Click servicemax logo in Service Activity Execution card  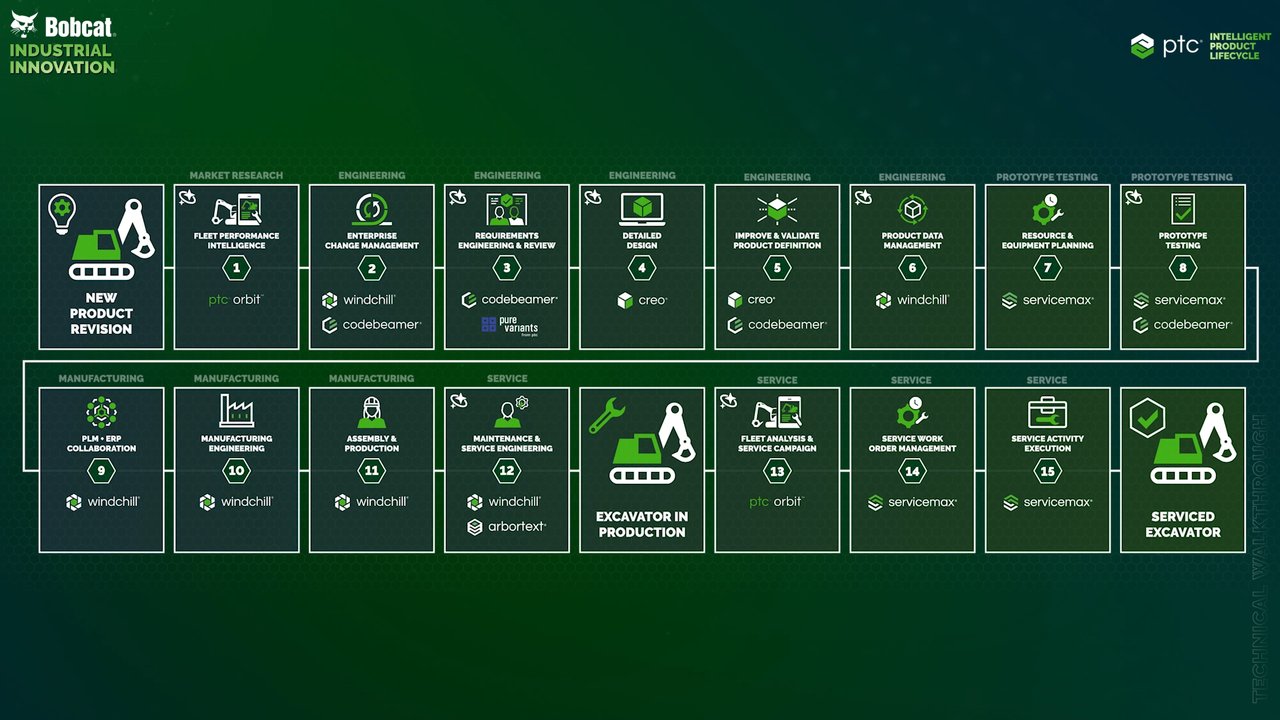coord(1048,502)
